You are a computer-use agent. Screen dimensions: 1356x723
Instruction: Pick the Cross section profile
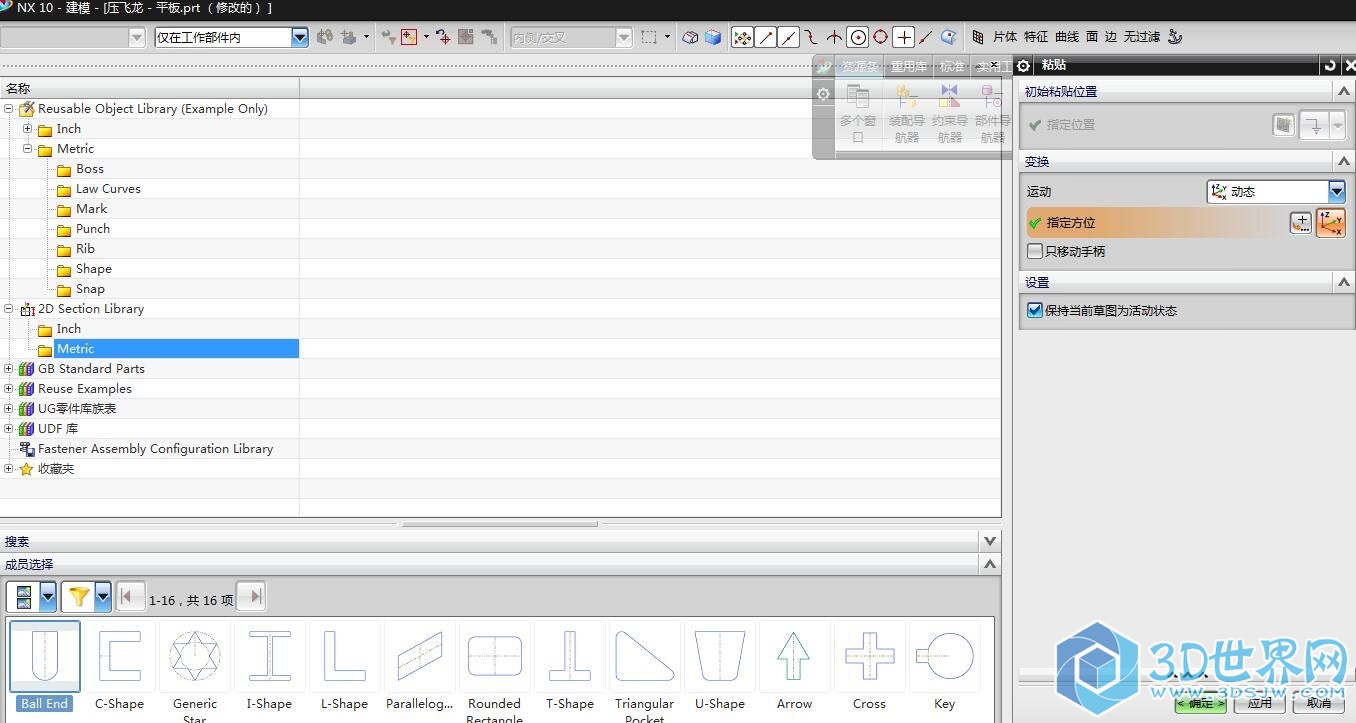870,656
